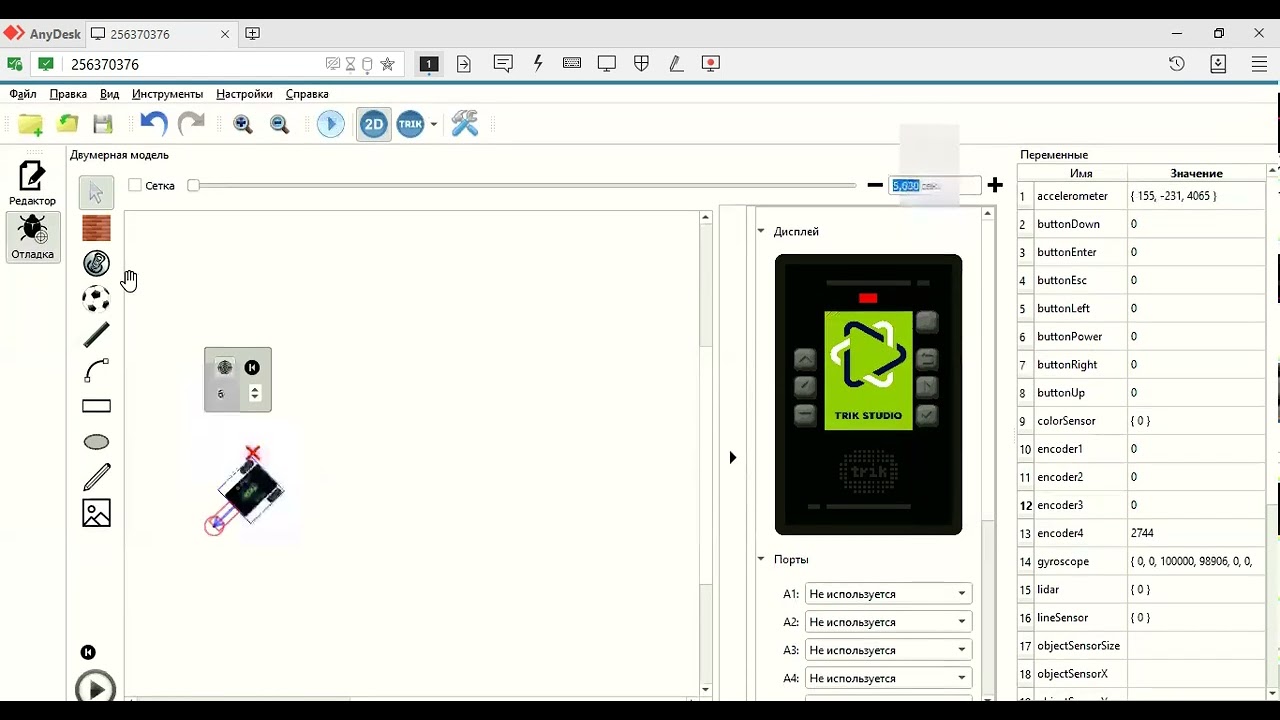Switch to the Отладка debug mode
Screen dimensions: 1280x720
32,238
